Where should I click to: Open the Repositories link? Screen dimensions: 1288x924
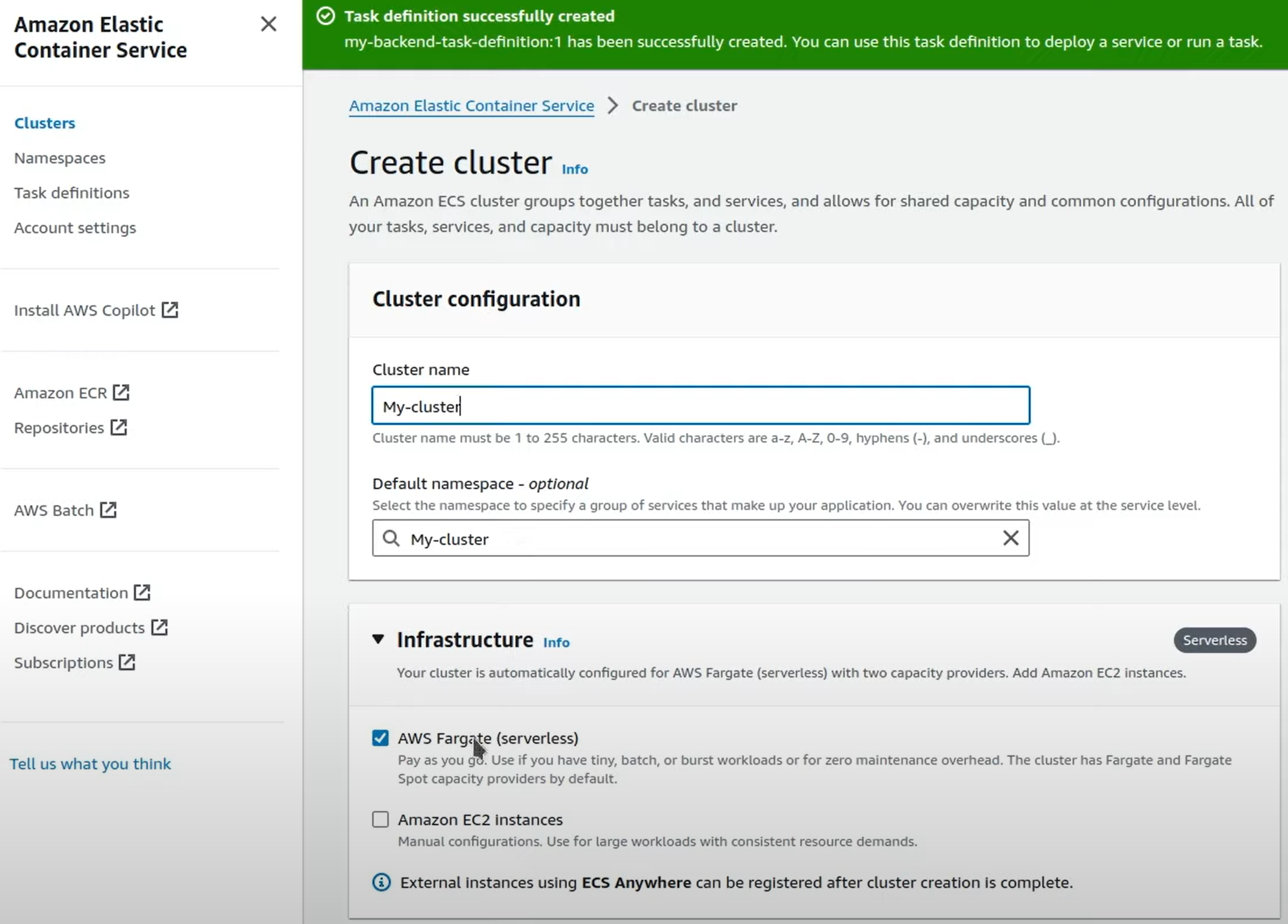point(59,428)
